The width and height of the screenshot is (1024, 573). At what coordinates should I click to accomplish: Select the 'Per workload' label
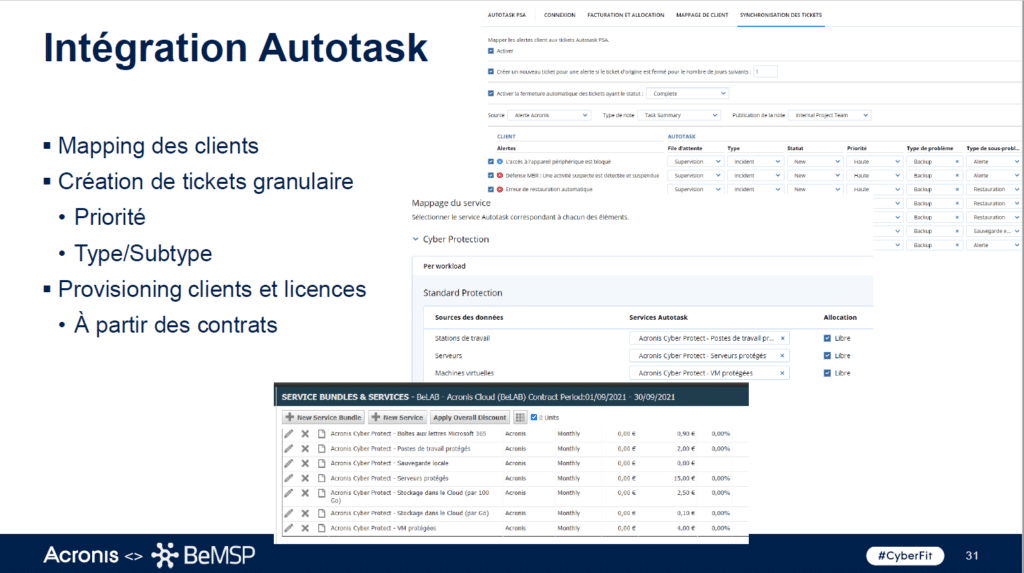pos(444,266)
